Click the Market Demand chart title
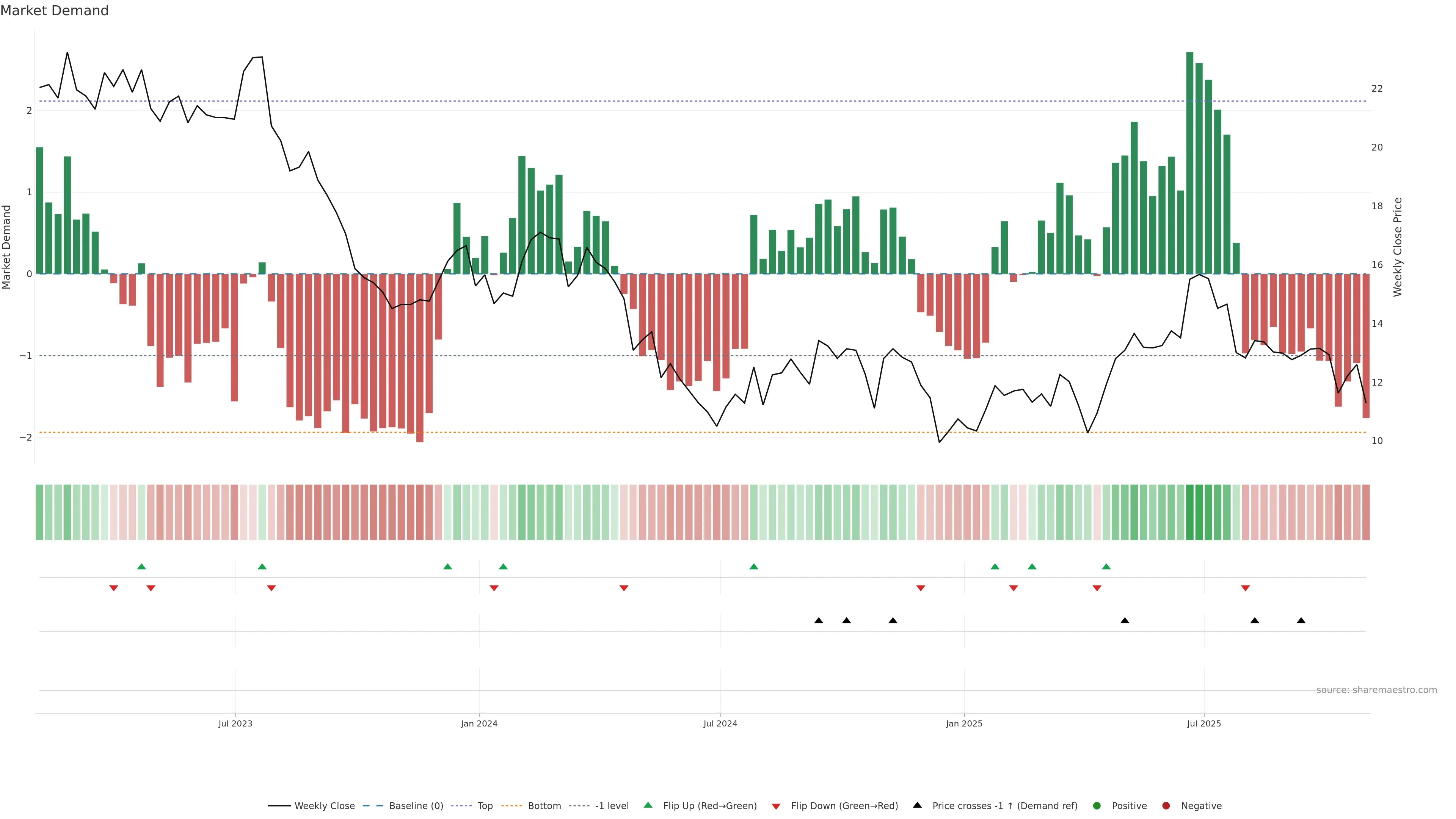The height and width of the screenshot is (819, 1456). coord(54,11)
